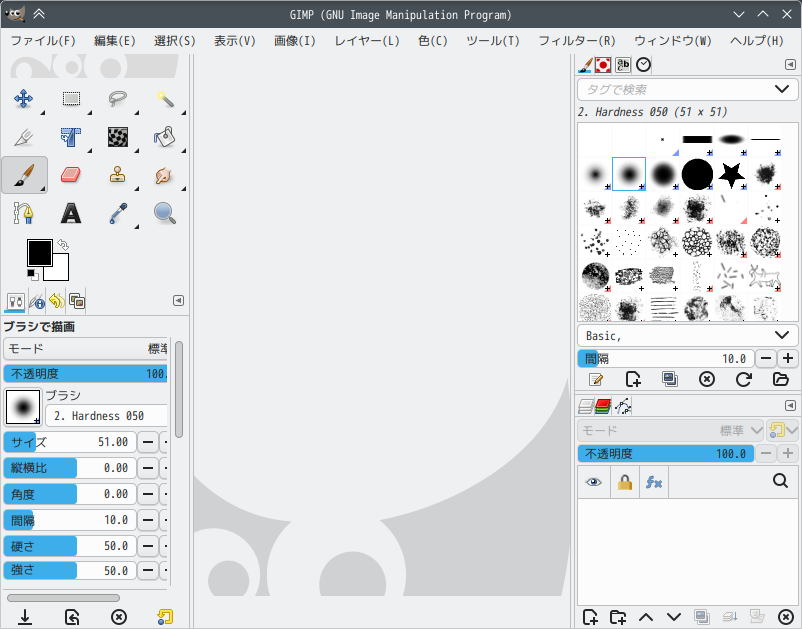
Task: Select the star-shaped brush thumbnail
Action: [x=731, y=175]
